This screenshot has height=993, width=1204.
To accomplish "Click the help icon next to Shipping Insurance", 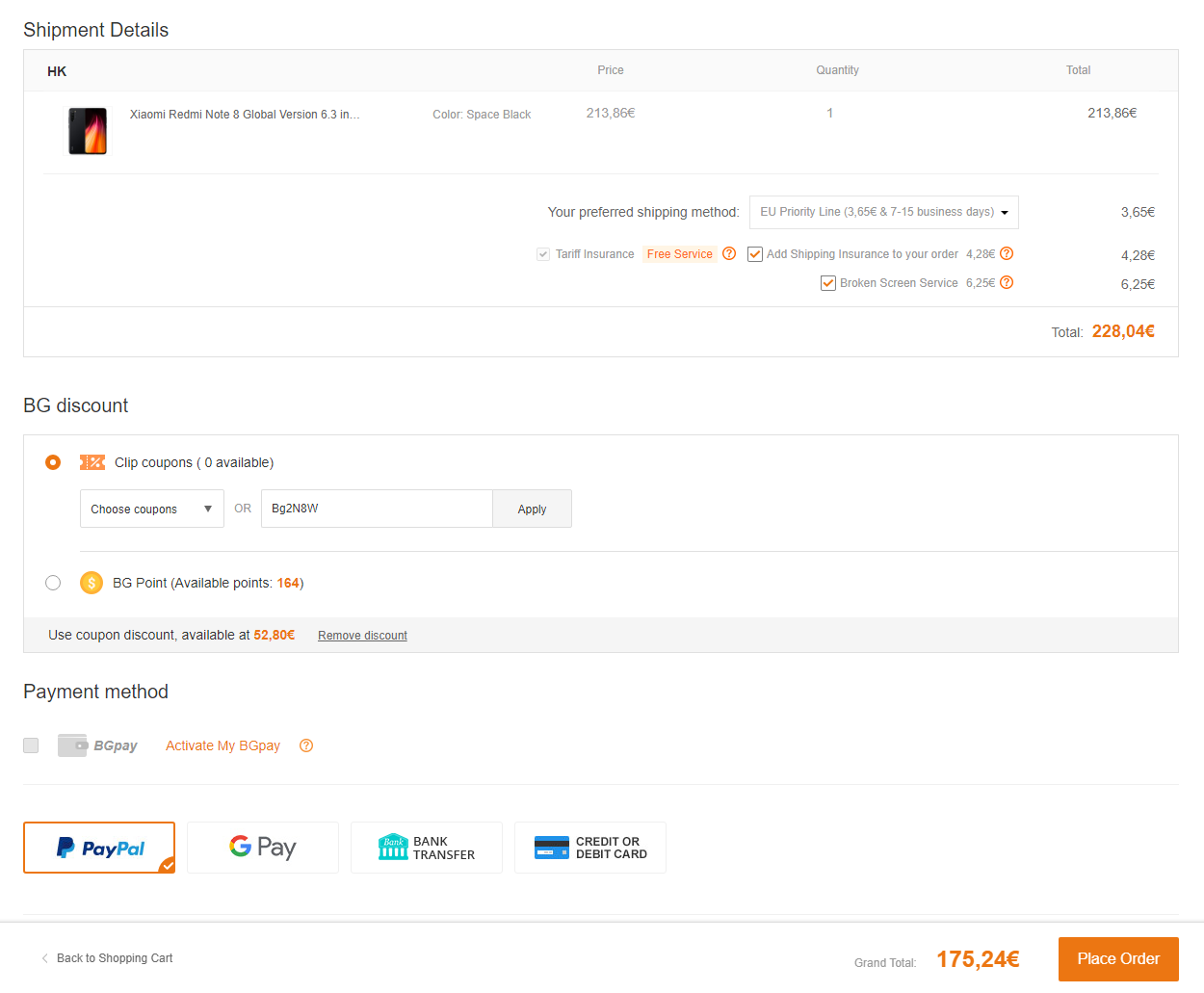I will [1007, 254].
